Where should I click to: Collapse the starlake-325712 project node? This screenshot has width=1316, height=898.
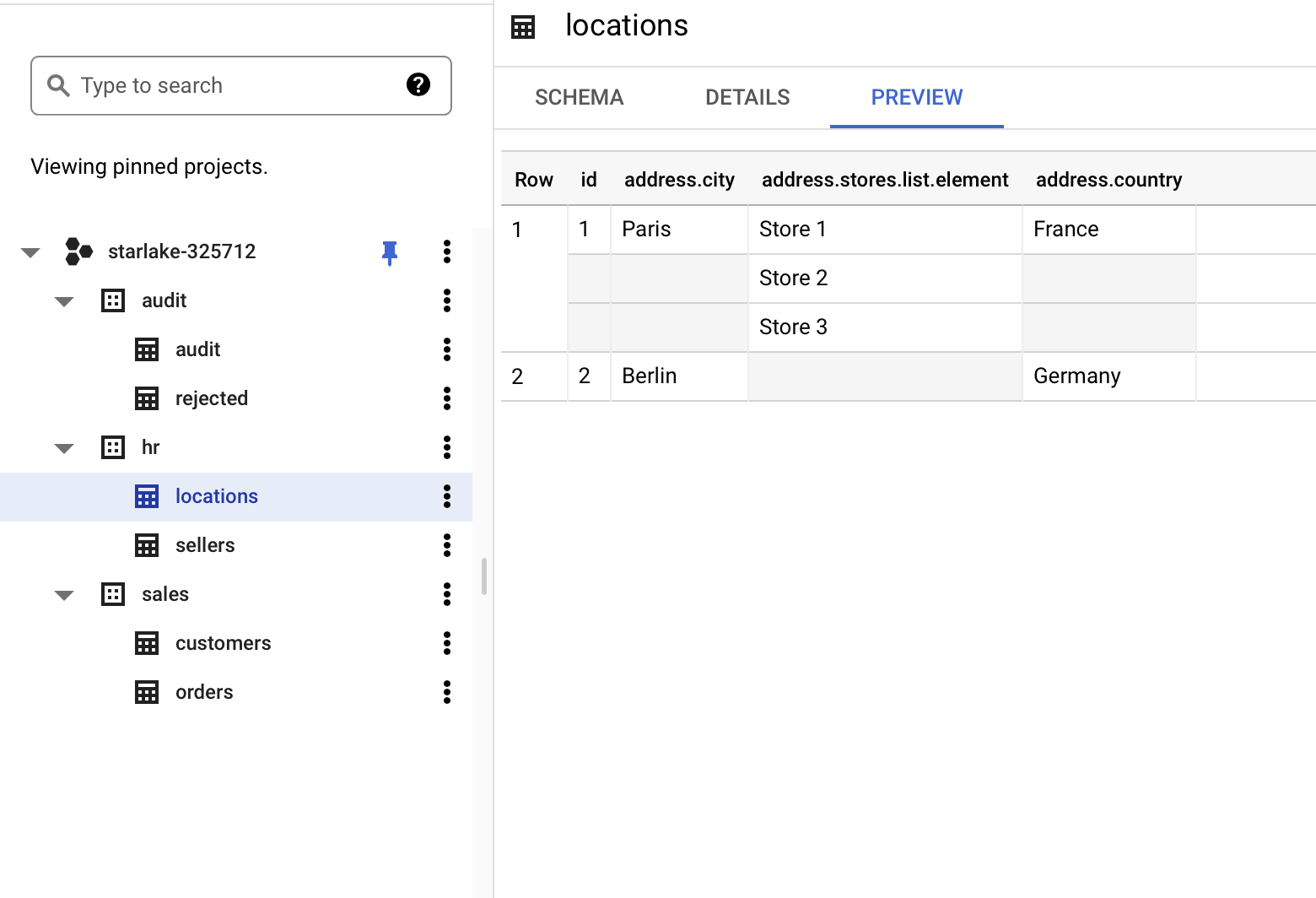coord(30,252)
